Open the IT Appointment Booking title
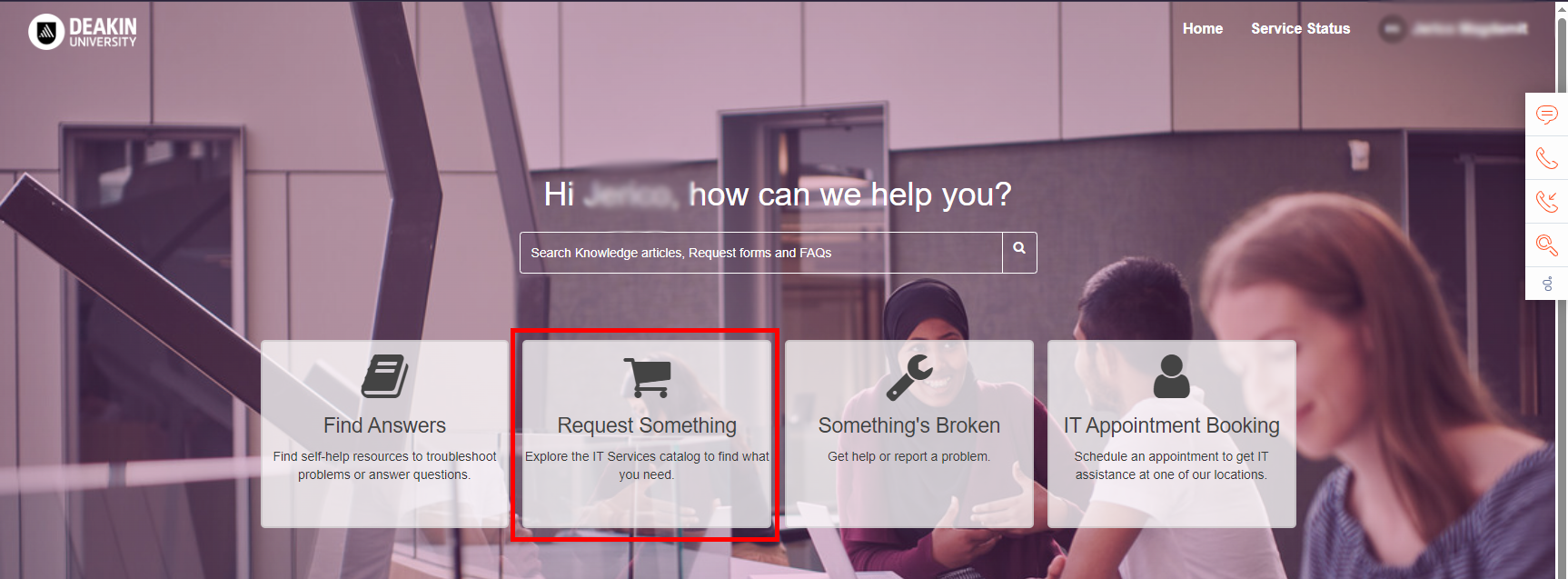This screenshot has width=1568, height=579. (x=1171, y=425)
